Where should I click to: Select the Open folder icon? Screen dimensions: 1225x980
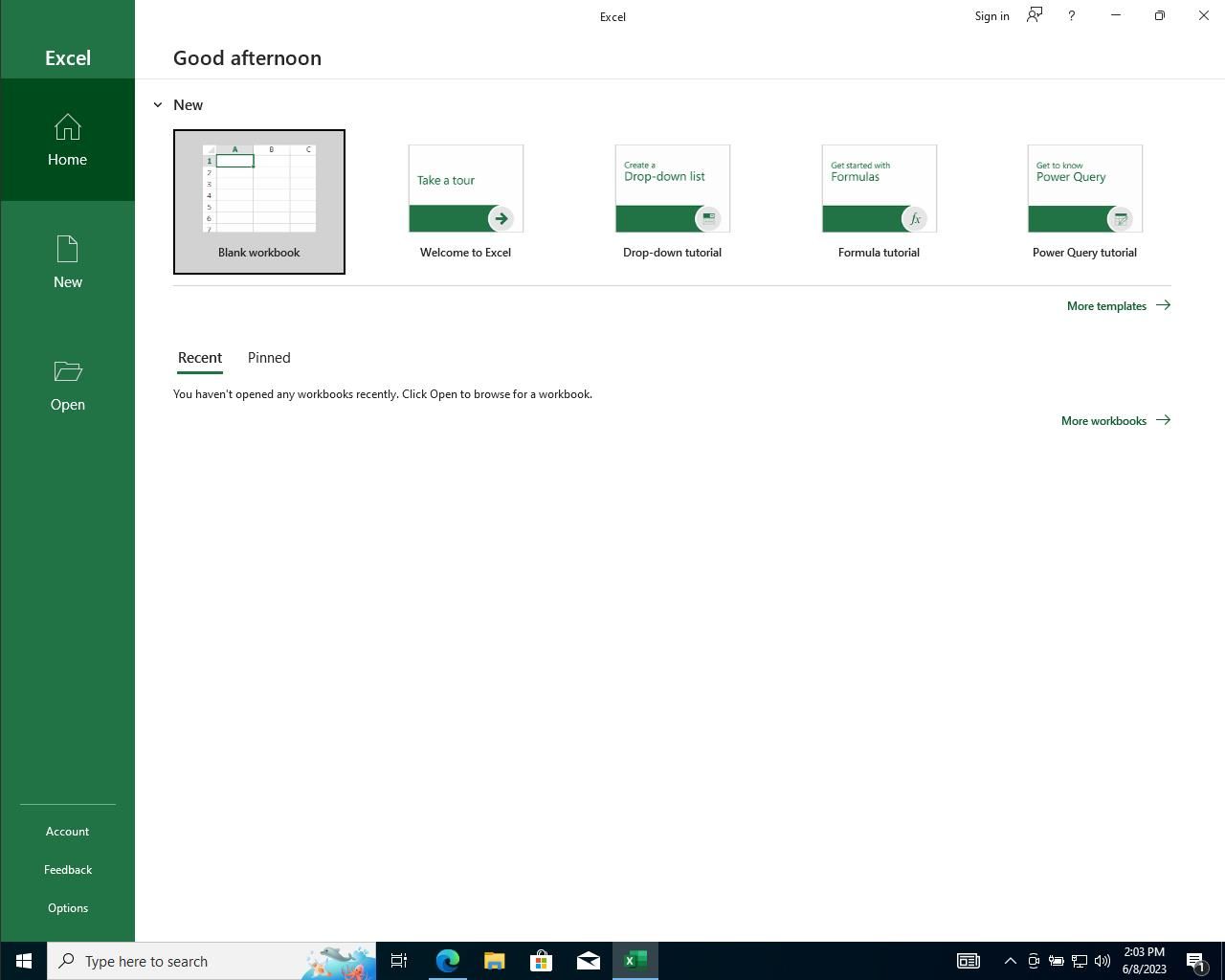point(67,371)
